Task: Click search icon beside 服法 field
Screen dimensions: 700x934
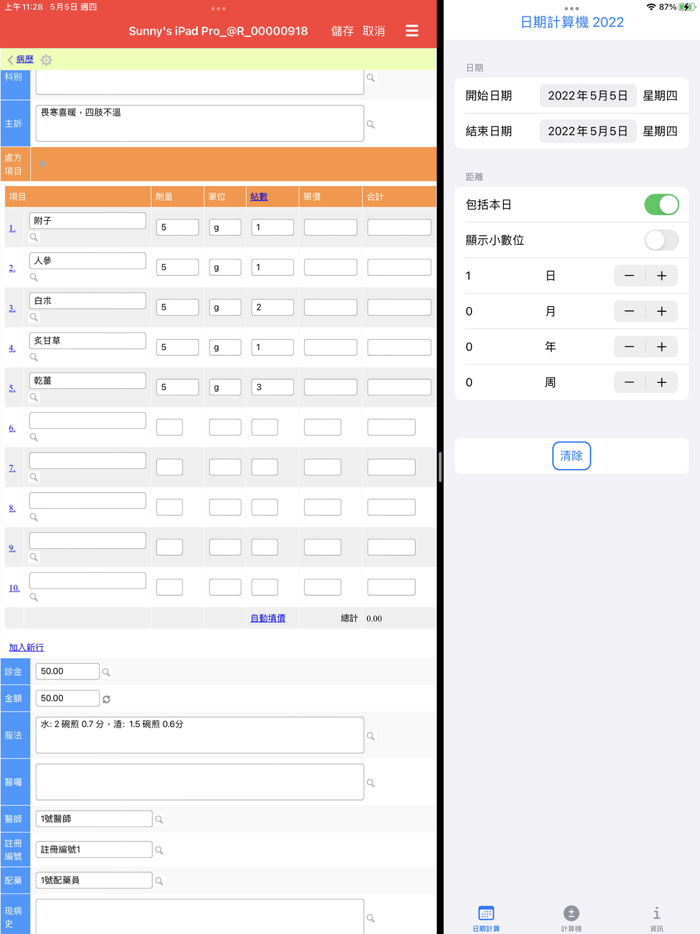Action: pos(371,736)
